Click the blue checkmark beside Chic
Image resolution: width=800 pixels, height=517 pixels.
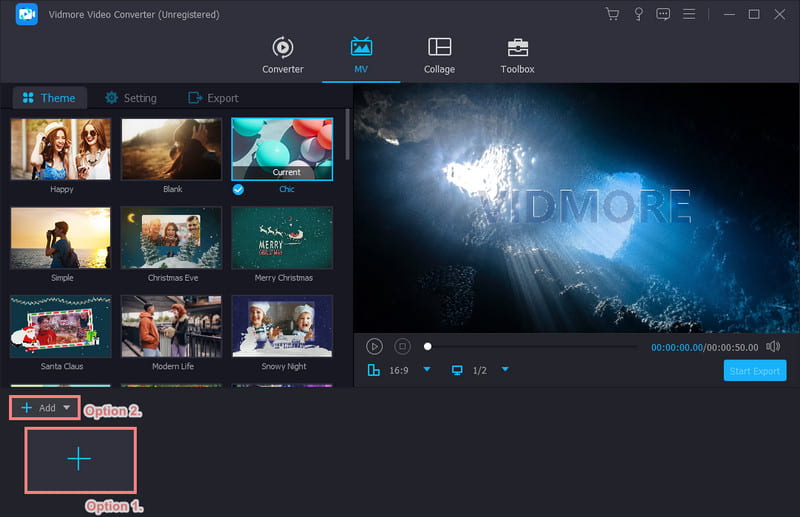click(238, 189)
